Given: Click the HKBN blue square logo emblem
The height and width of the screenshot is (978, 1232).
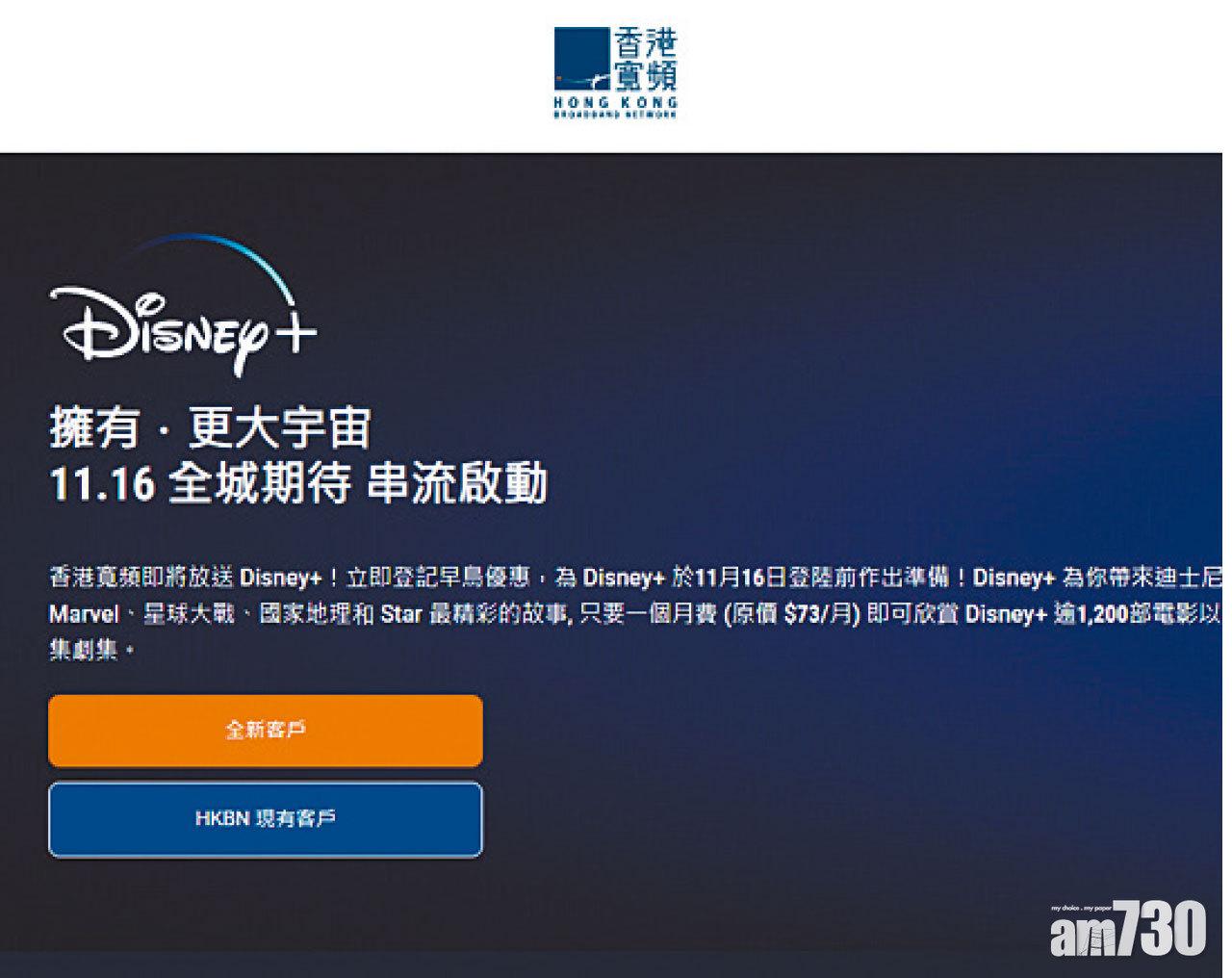Looking at the screenshot, I should [x=582, y=58].
